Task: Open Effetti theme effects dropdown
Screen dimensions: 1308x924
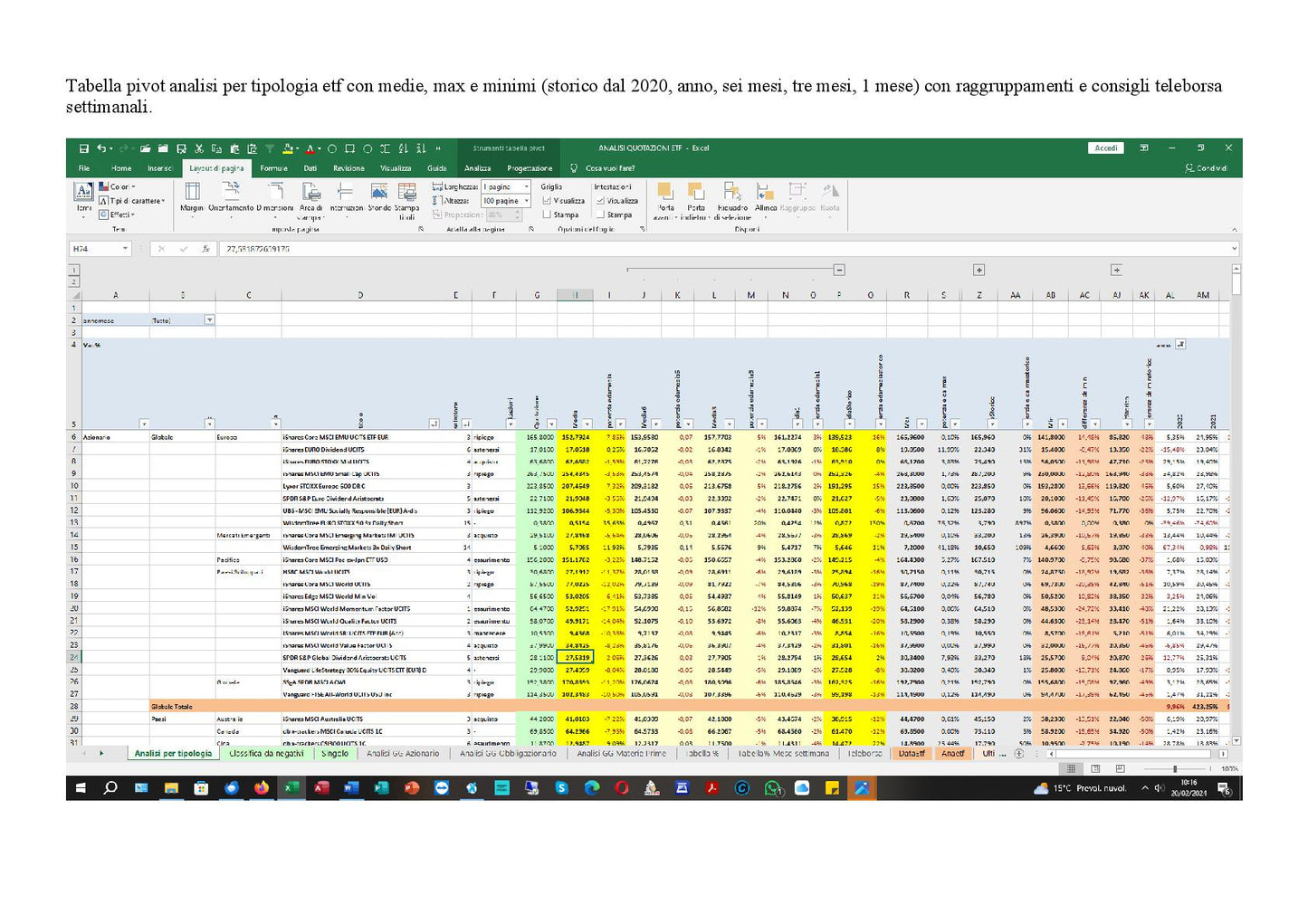Action: (x=117, y=214)
